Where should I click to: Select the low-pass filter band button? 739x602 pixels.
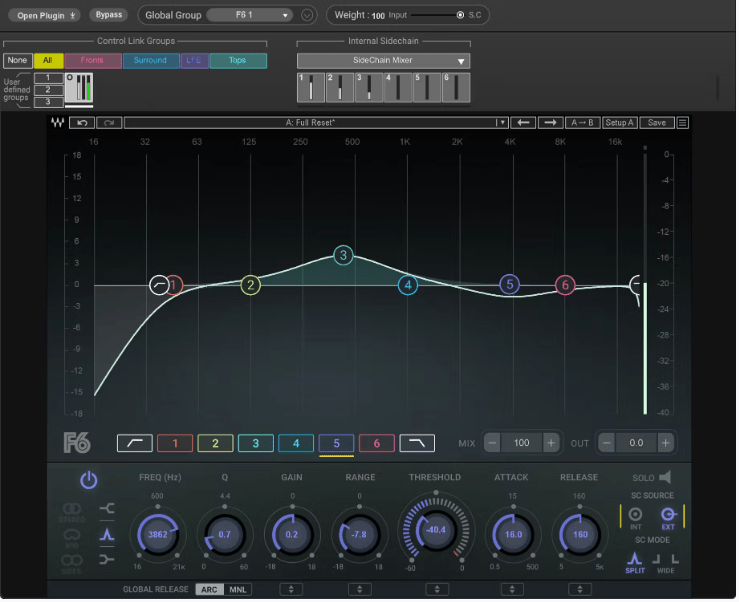coord(417,444)
